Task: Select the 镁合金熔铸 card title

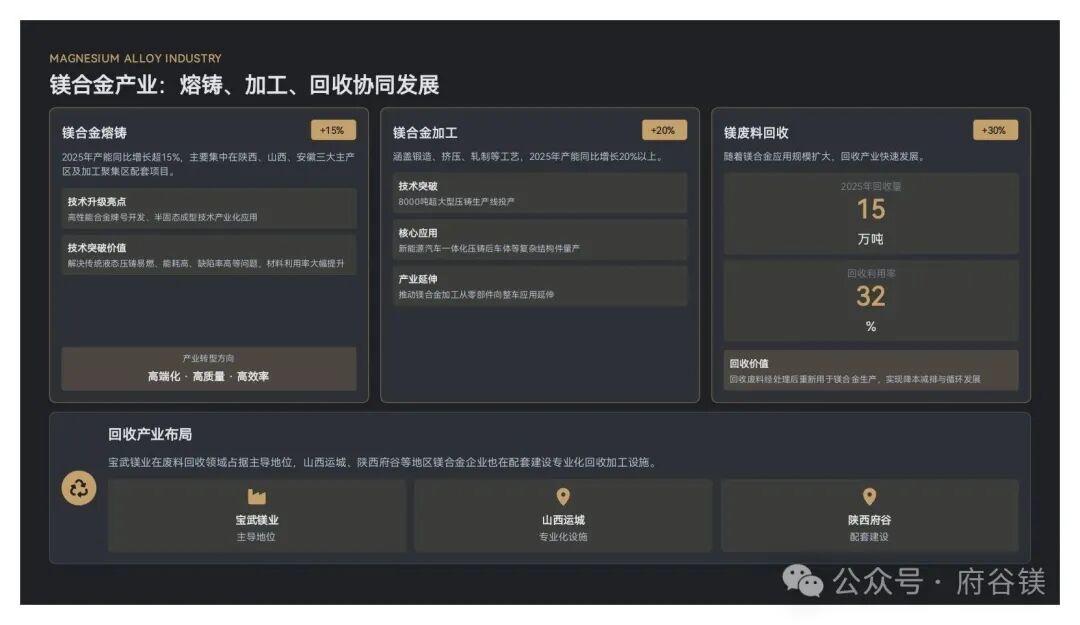Action: coord(94,133)
